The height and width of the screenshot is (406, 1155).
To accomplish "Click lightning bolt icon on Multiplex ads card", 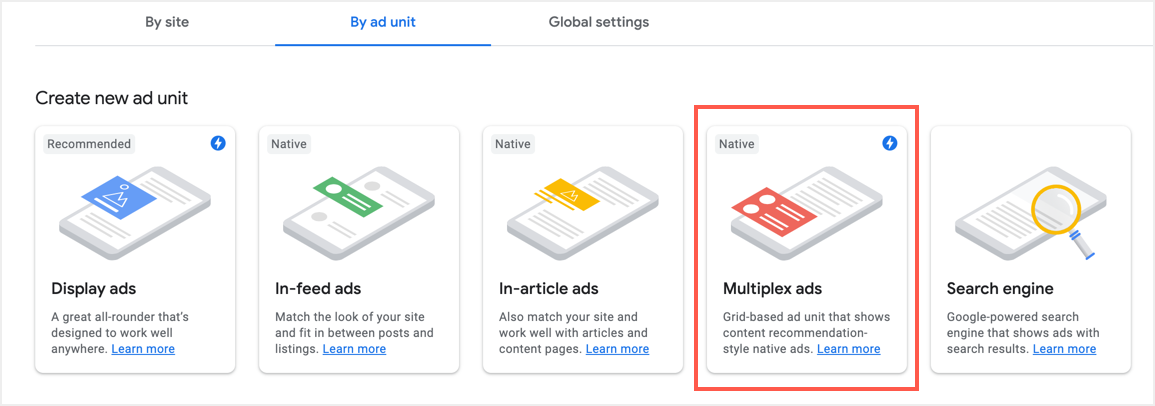I will click(x=890, y=144).
